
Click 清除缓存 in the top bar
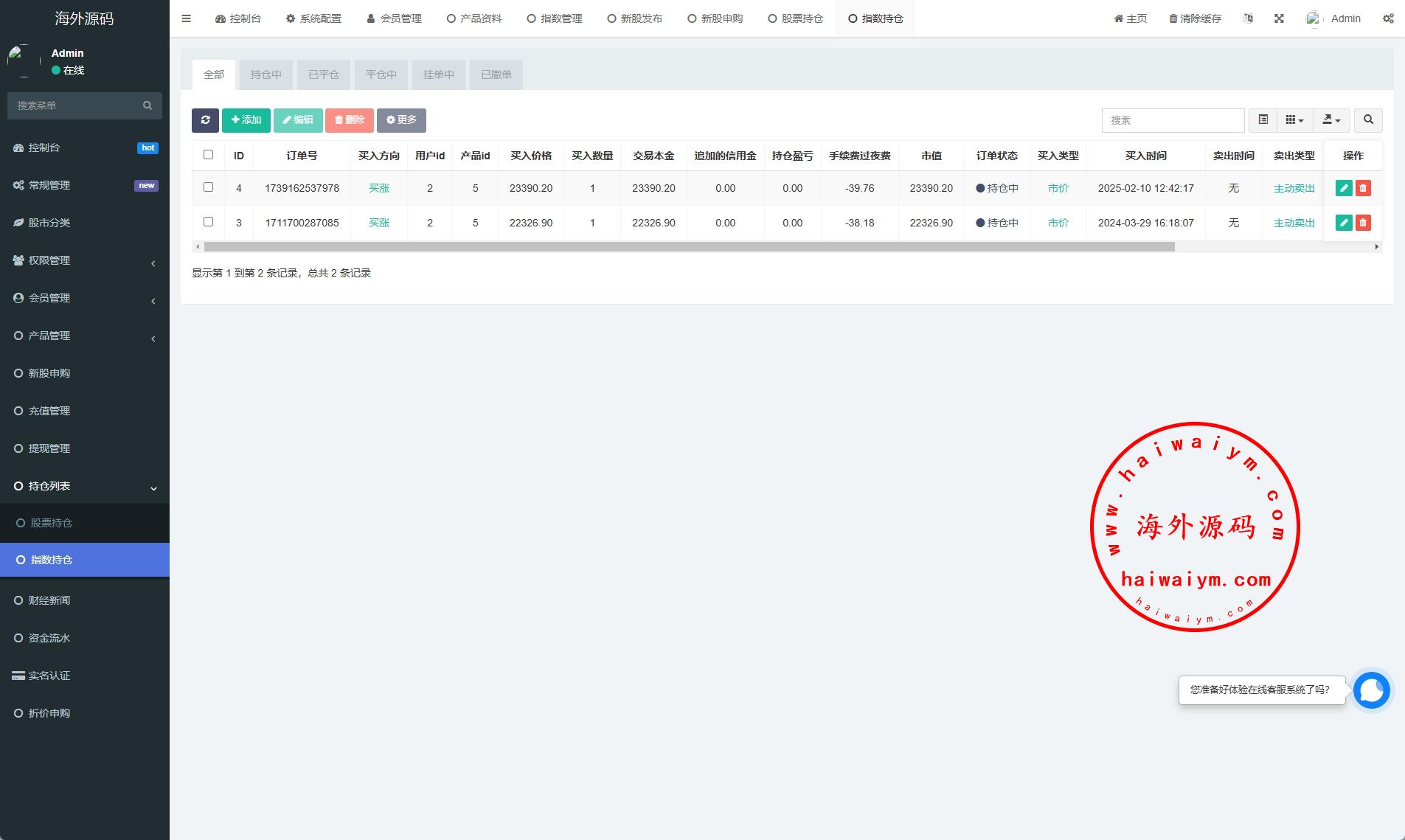point(1195,18)
